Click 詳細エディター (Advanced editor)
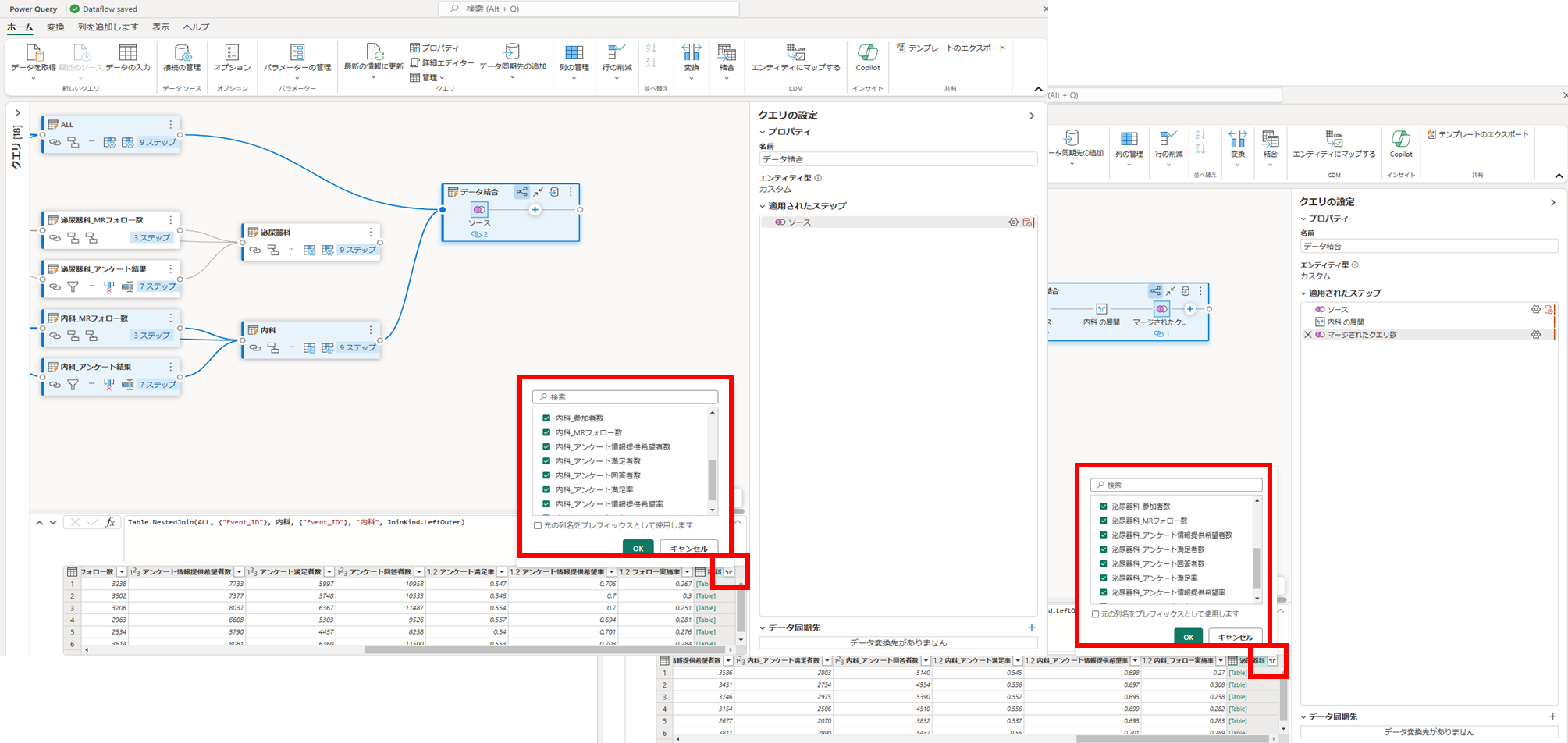The width and height of the screenshot is (1568, 743). (442, 62)
